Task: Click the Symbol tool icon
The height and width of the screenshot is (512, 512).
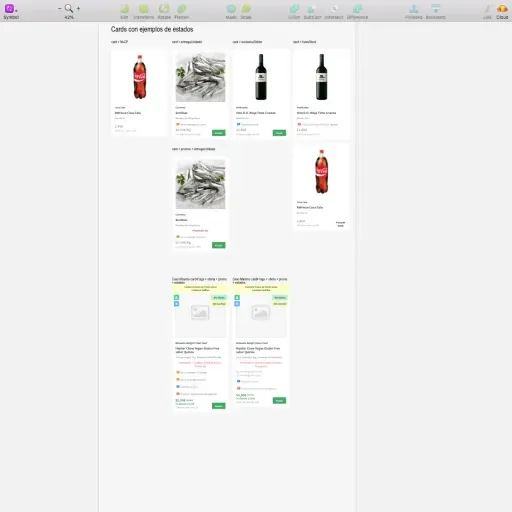Action: click(x=9, y=8)
